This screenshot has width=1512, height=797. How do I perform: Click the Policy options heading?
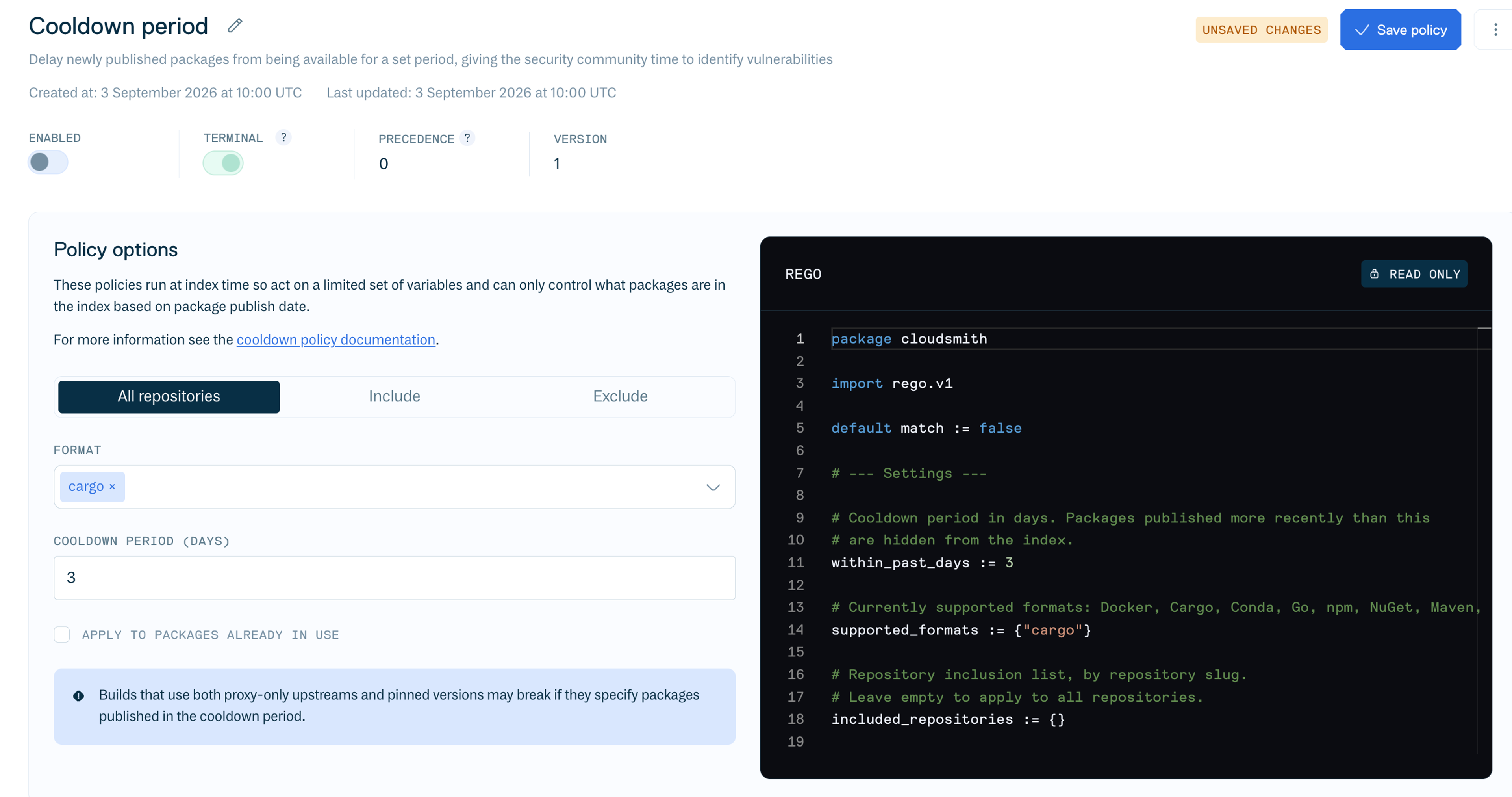pyautogui.click(x=116, y=250)
